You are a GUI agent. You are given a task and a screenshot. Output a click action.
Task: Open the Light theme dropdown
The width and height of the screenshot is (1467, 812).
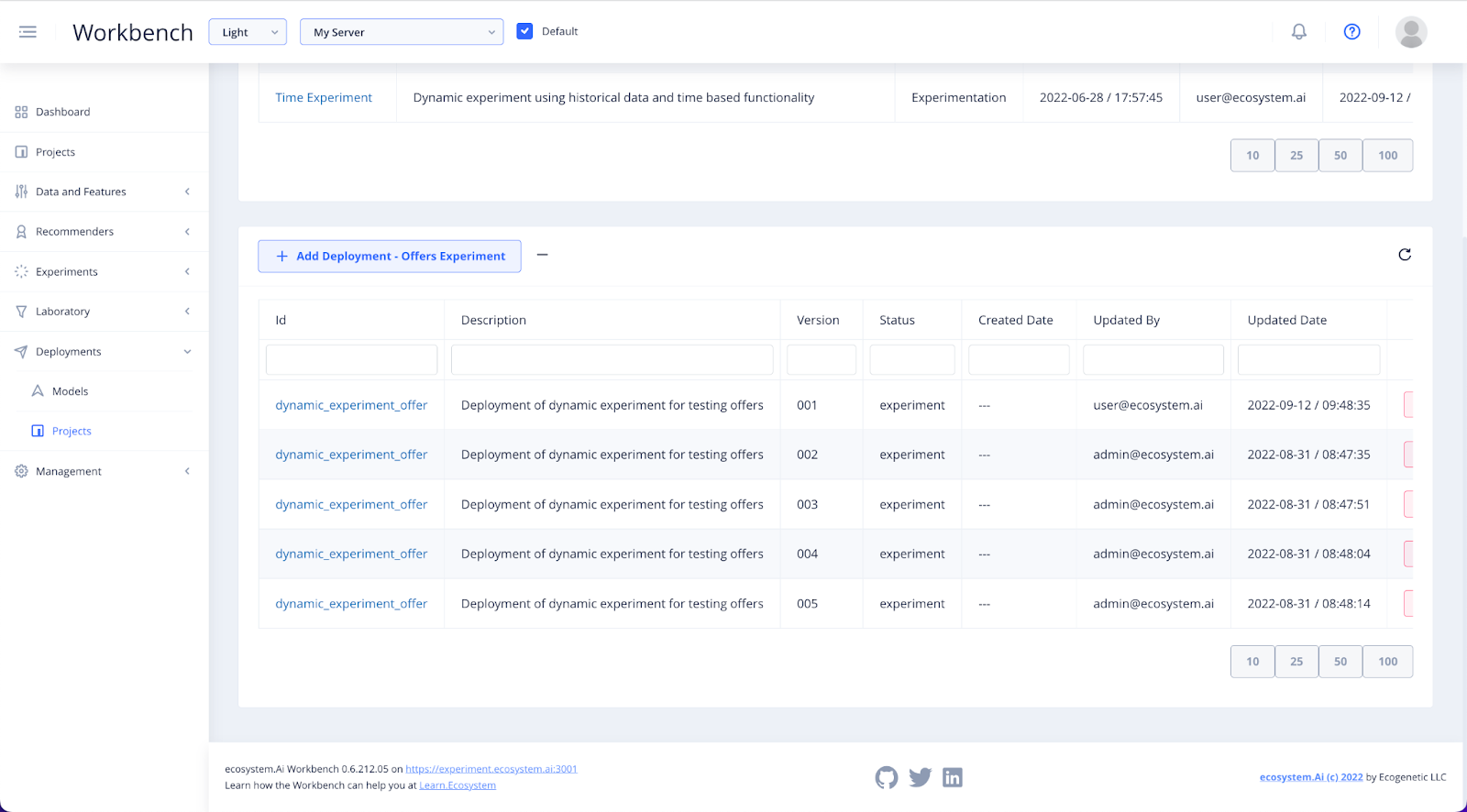pyautogui.click(x=248, y=32)
